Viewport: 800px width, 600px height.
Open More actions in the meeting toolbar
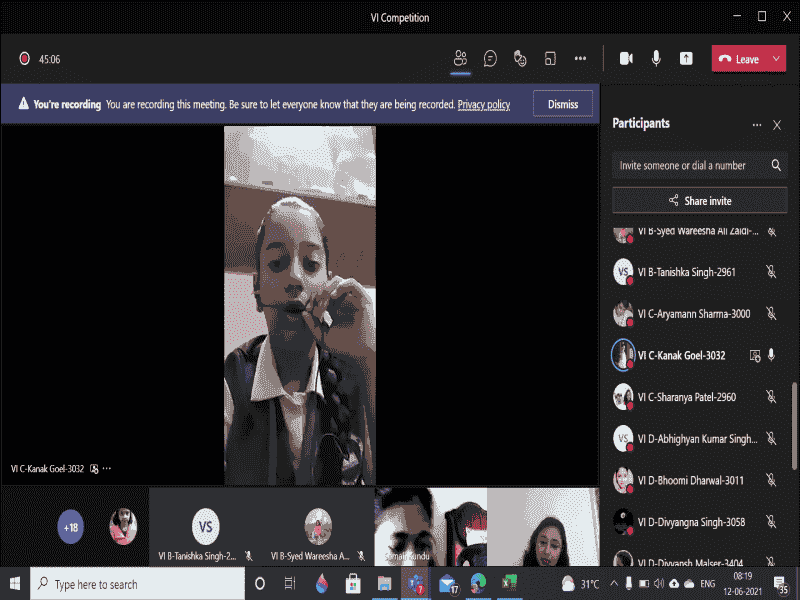click(x=580, y=59)
